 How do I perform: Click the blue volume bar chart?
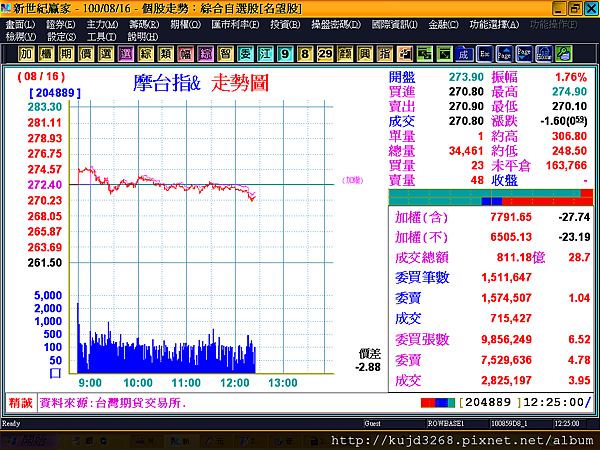pos(166,339)
